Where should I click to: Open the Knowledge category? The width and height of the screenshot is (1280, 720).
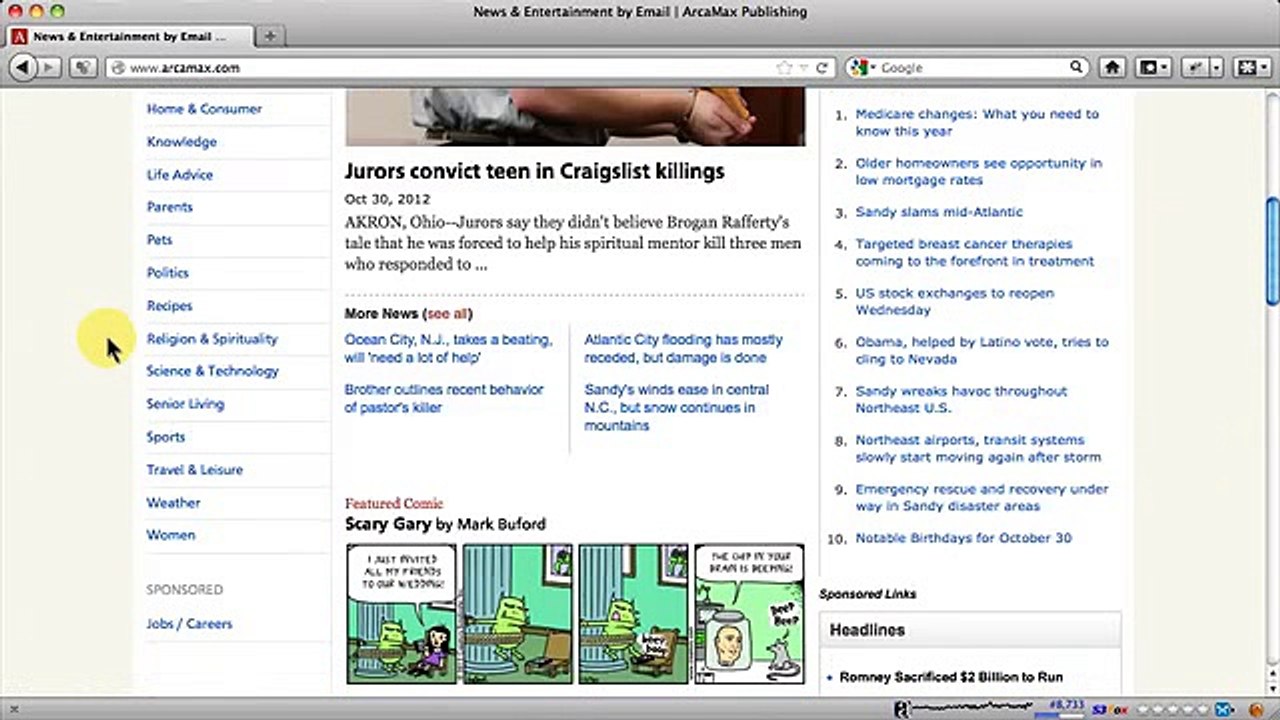[182, 142]
